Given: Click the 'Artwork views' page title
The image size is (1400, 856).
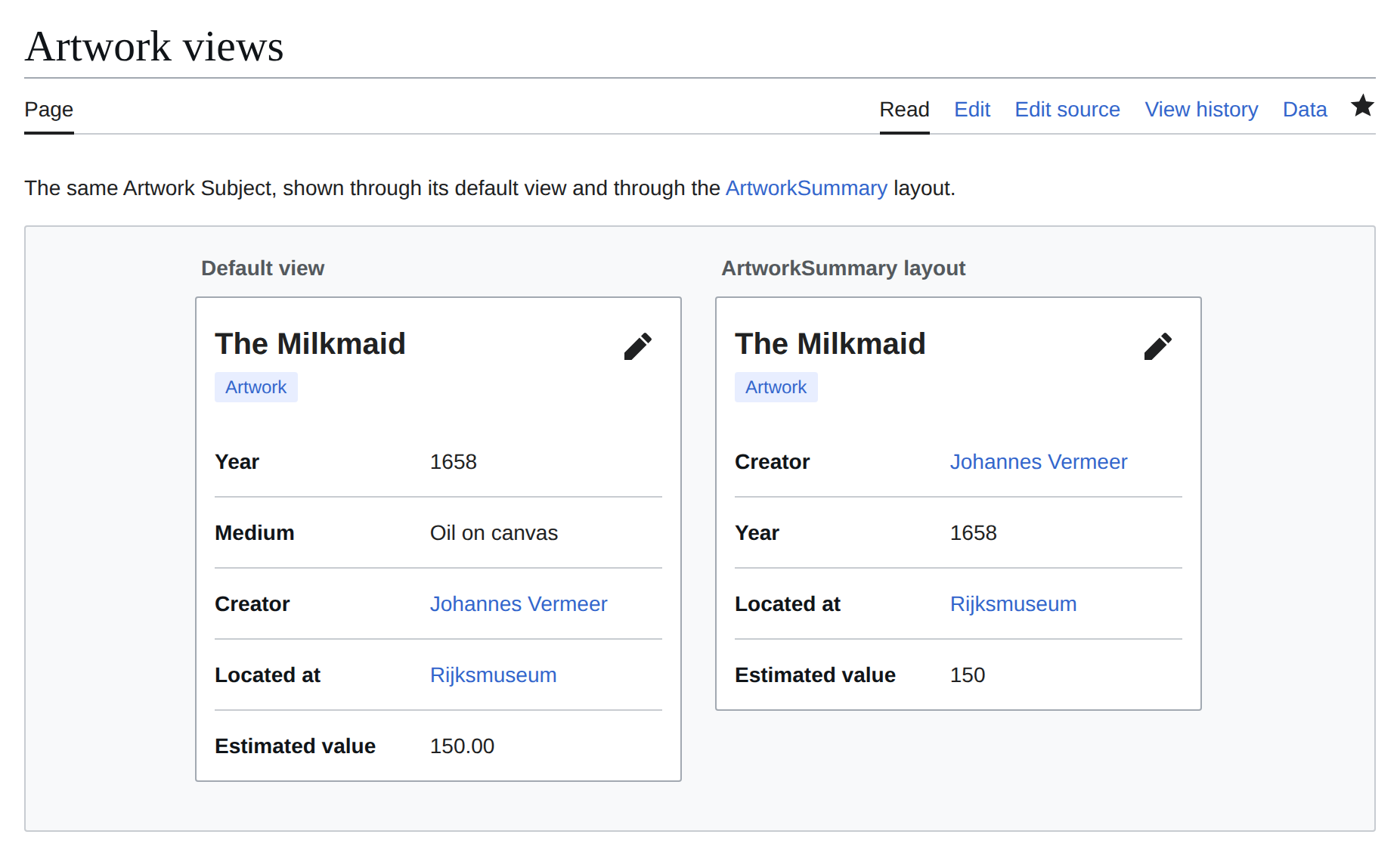Looking at the screenshot, I should (x=154, y=47).
